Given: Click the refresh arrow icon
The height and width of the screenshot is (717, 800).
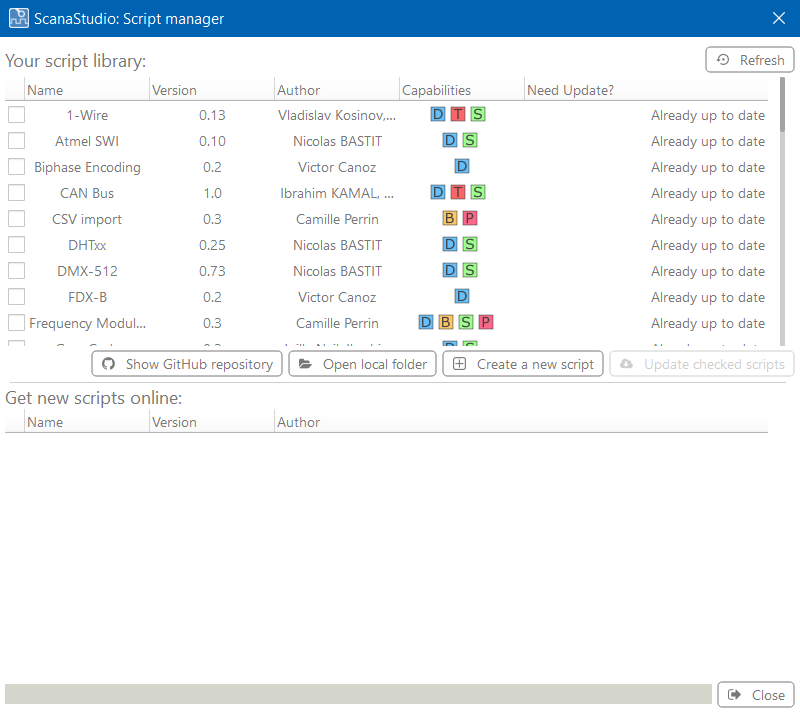Looking at the screenshot, I should (722, 59).
